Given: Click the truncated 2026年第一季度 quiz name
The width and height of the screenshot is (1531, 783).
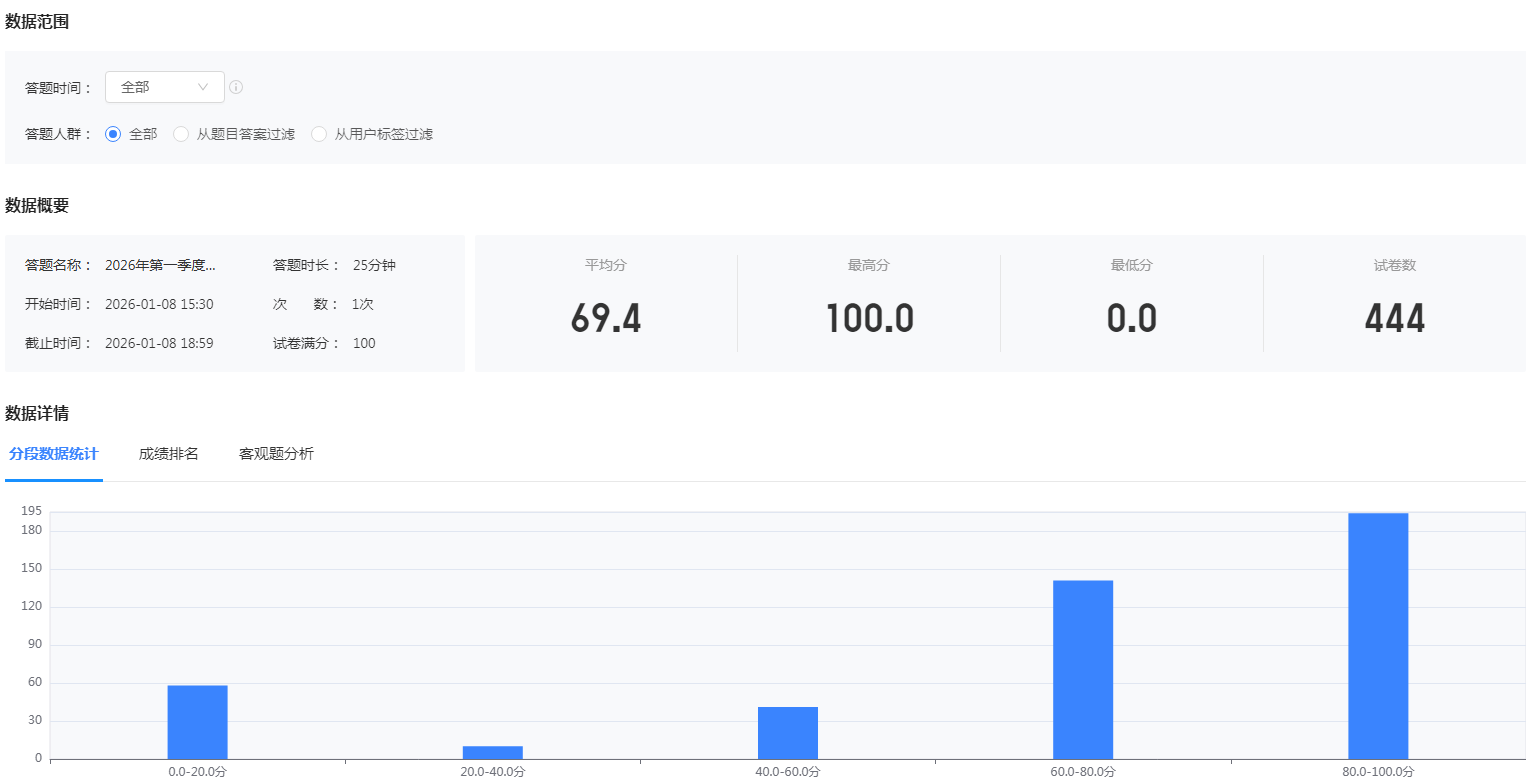Looking at the screenshot, I should 160,265.
